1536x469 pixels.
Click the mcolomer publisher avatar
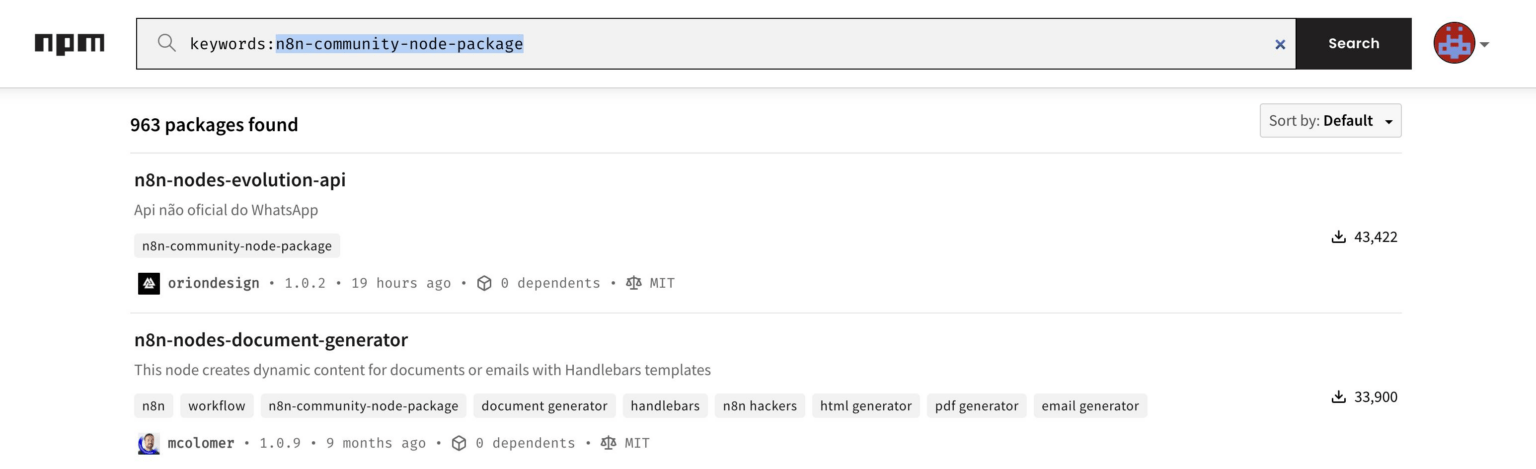pos(149,443)
